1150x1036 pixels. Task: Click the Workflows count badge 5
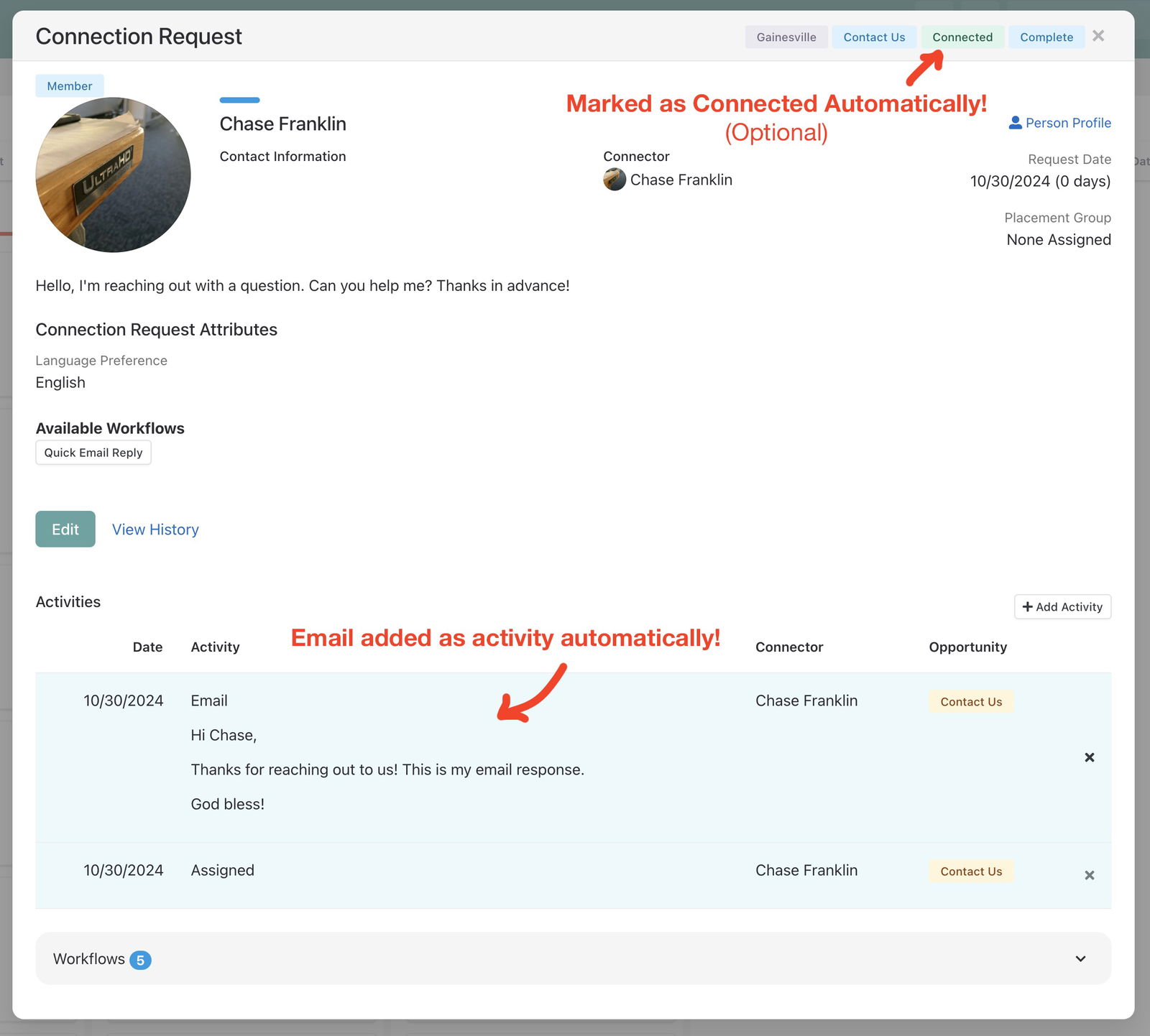(x=140, y=960)
